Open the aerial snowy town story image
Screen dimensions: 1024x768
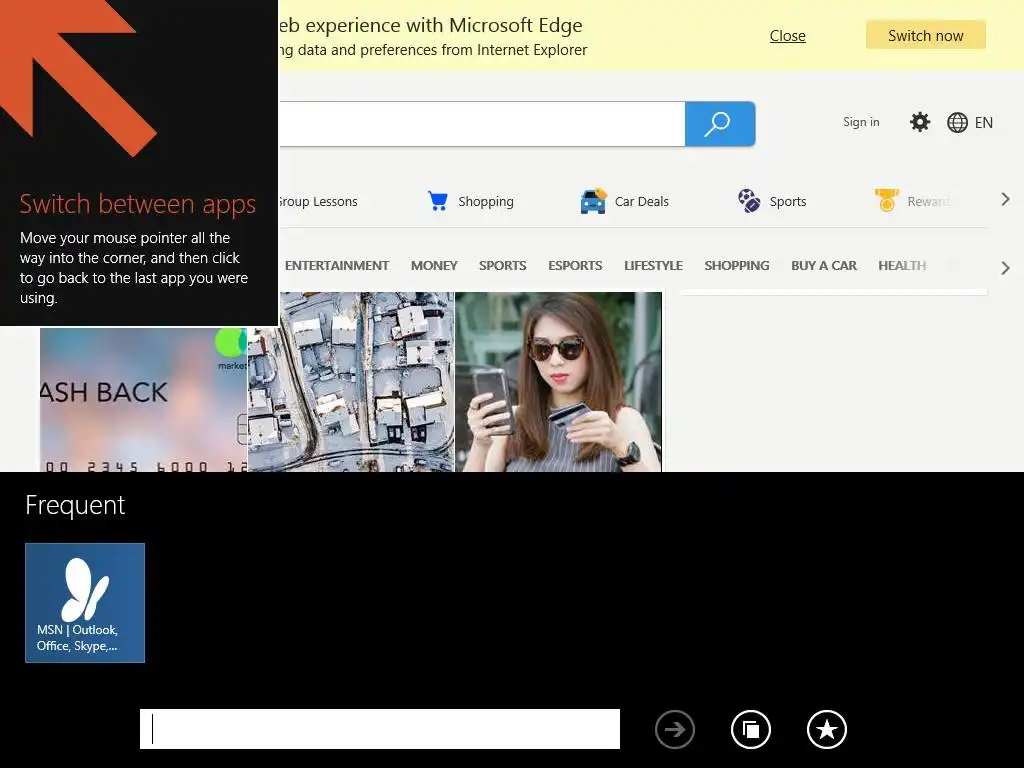(x=351, y=382)
